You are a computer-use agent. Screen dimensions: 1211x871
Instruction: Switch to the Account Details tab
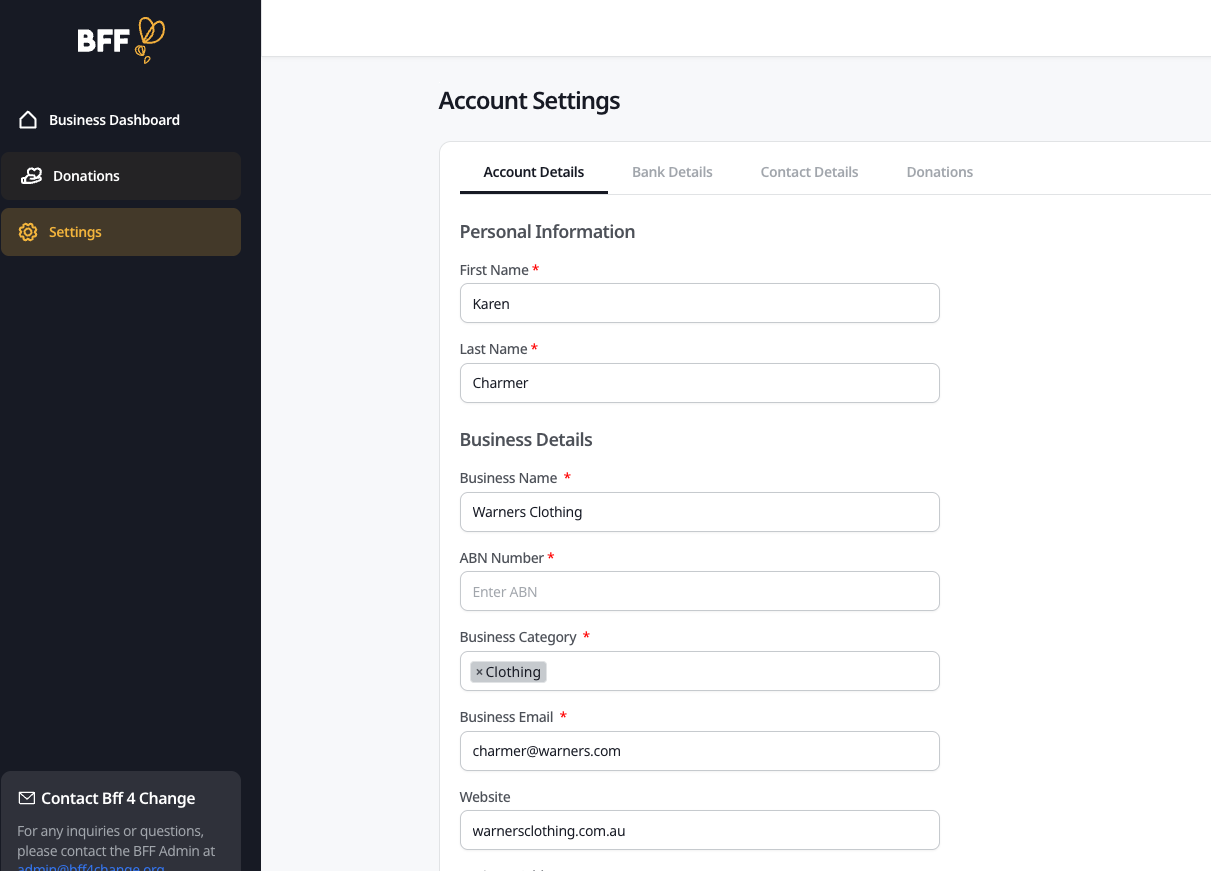[x=534, y=172]
